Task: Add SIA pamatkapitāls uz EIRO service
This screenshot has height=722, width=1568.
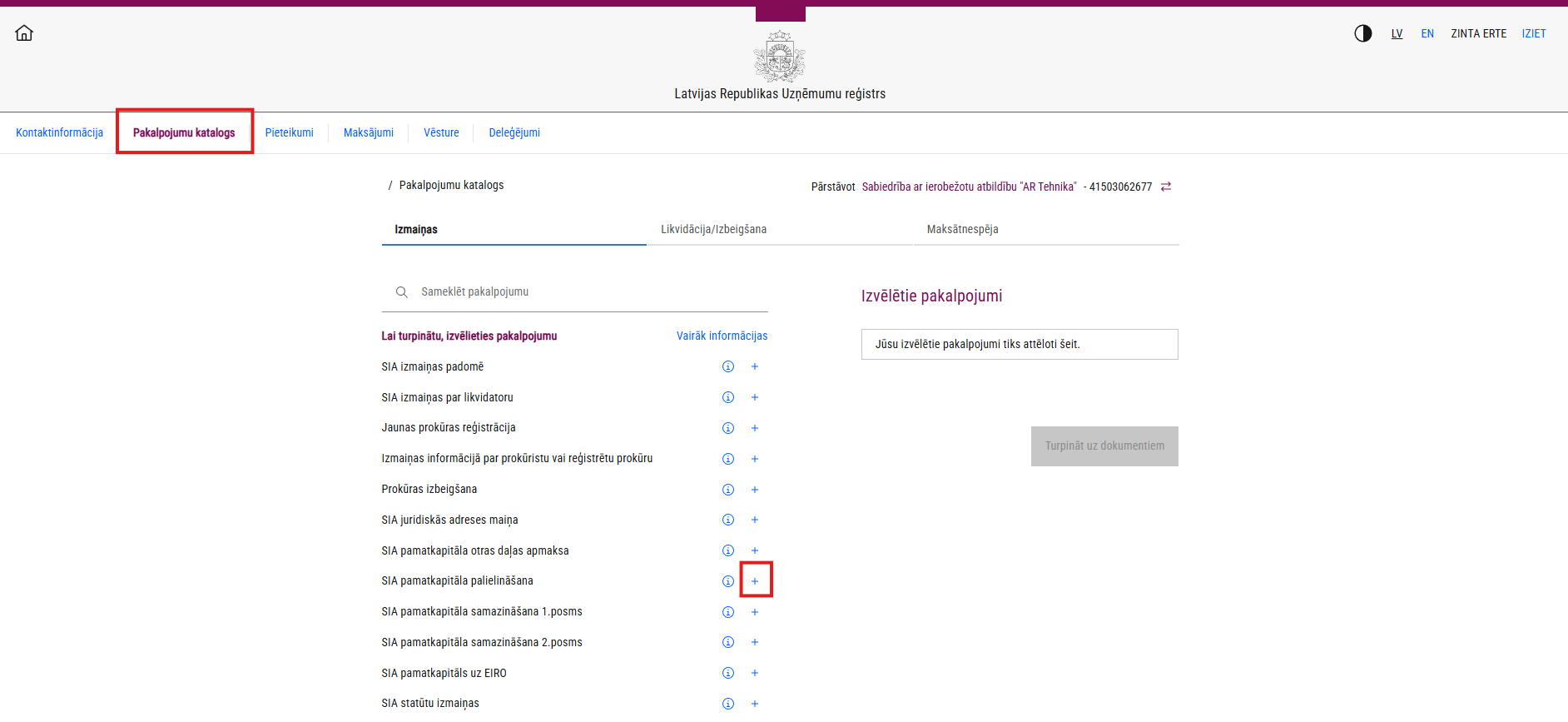Action: [x=755, y=673]
